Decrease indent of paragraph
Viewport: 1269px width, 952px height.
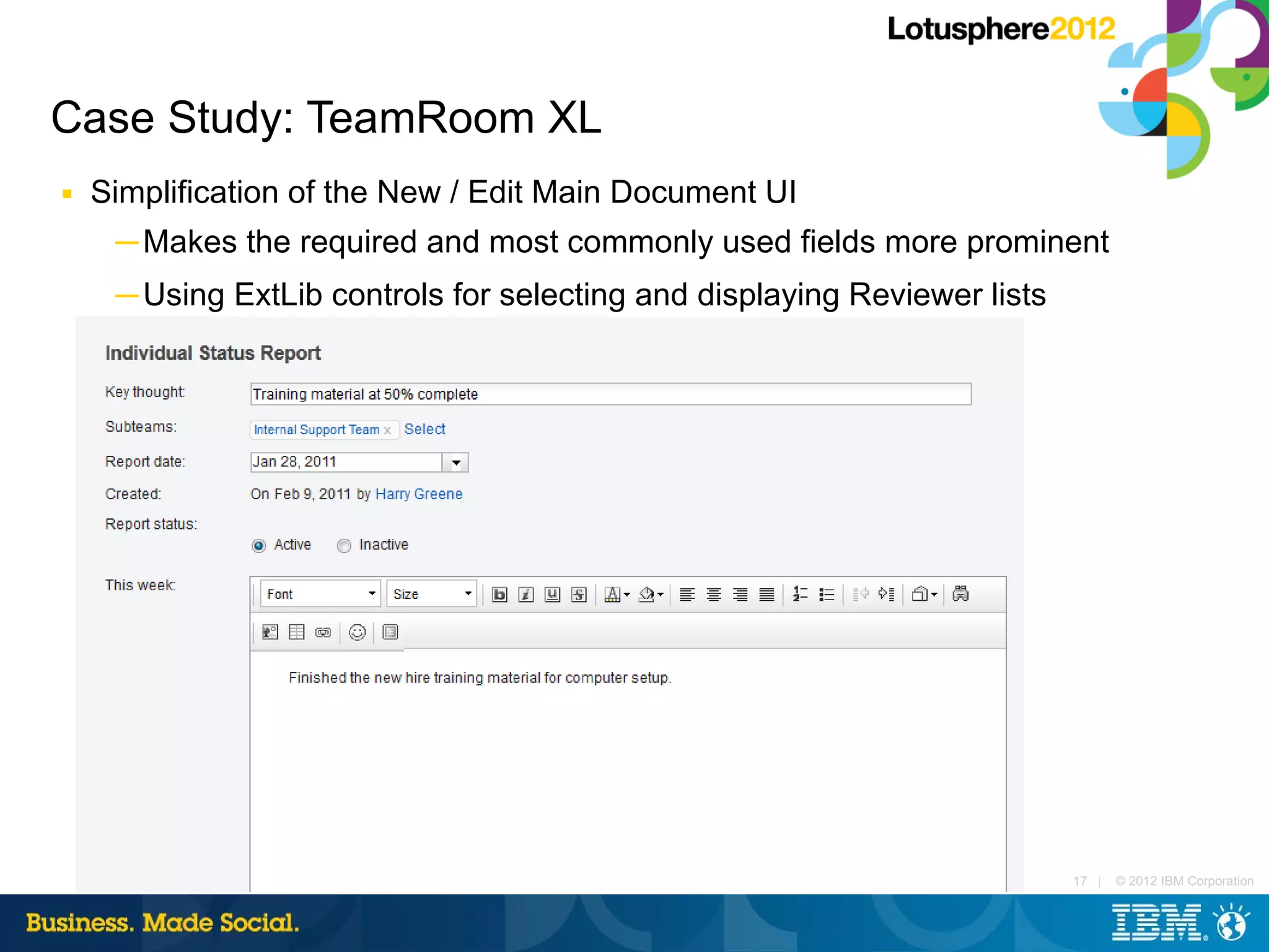point(861,595)
